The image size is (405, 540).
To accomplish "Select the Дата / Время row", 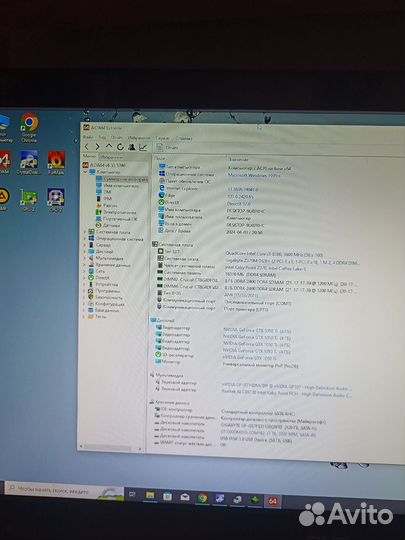I will 210,231.
